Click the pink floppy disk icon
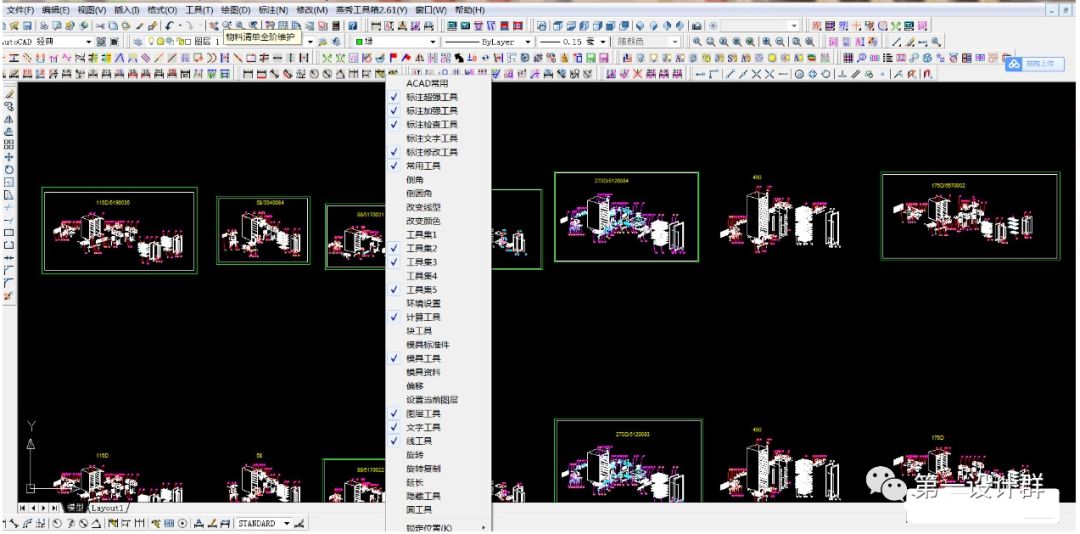Image resolution: width=1080 pixels, height=534 pixels. click(x=603, y=58)
